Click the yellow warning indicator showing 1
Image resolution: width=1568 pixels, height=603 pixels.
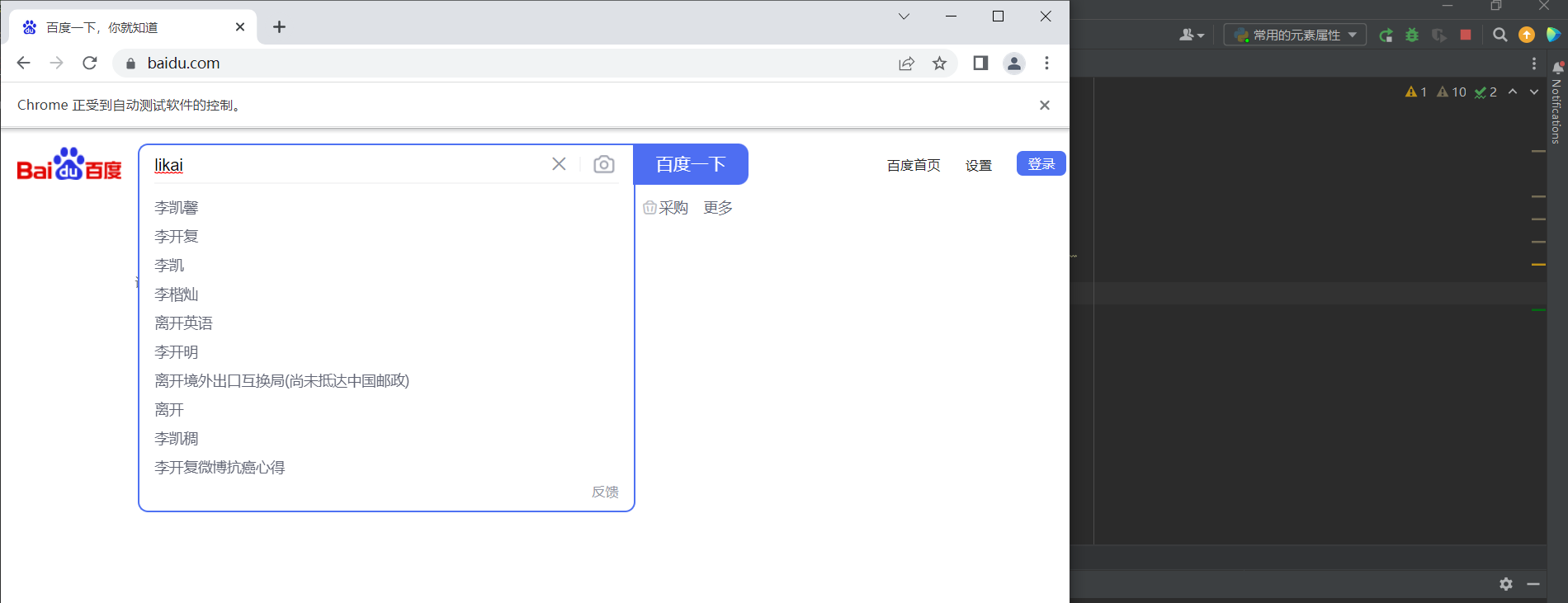[1416, 92]
